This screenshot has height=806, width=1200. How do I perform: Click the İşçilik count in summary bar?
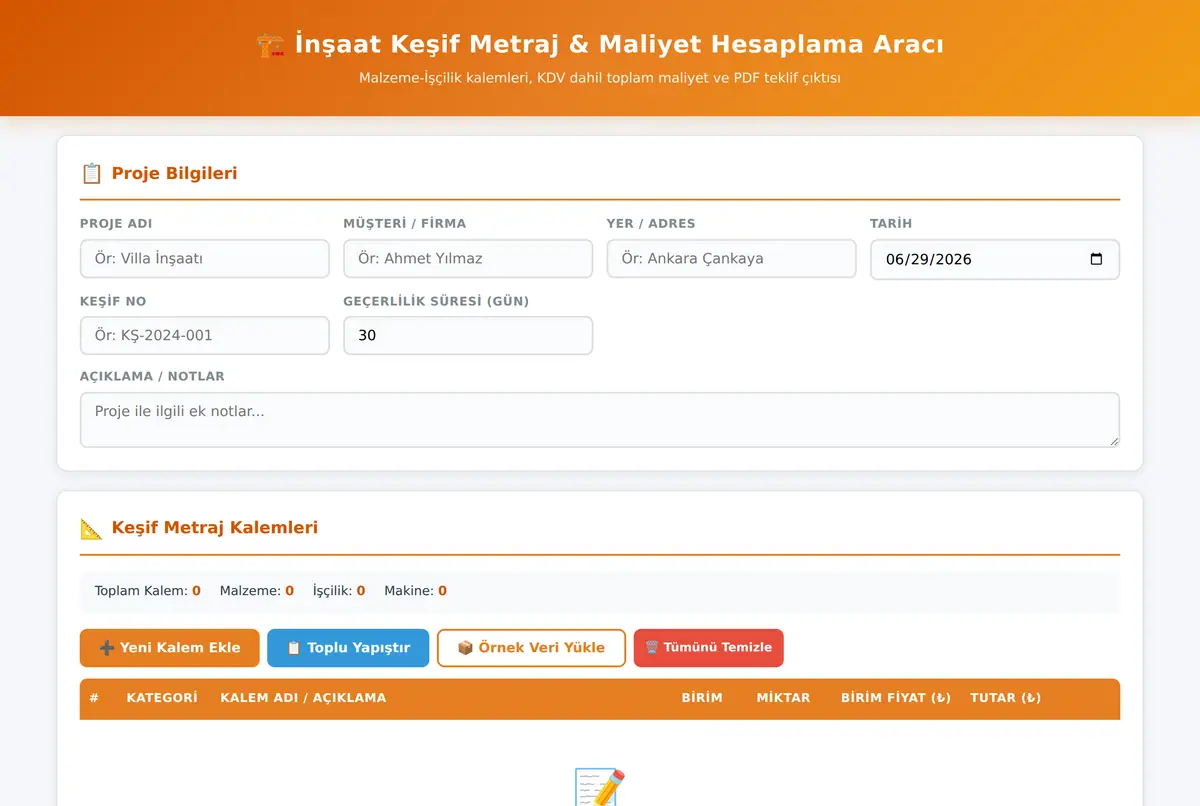click(x=339, y=591)
